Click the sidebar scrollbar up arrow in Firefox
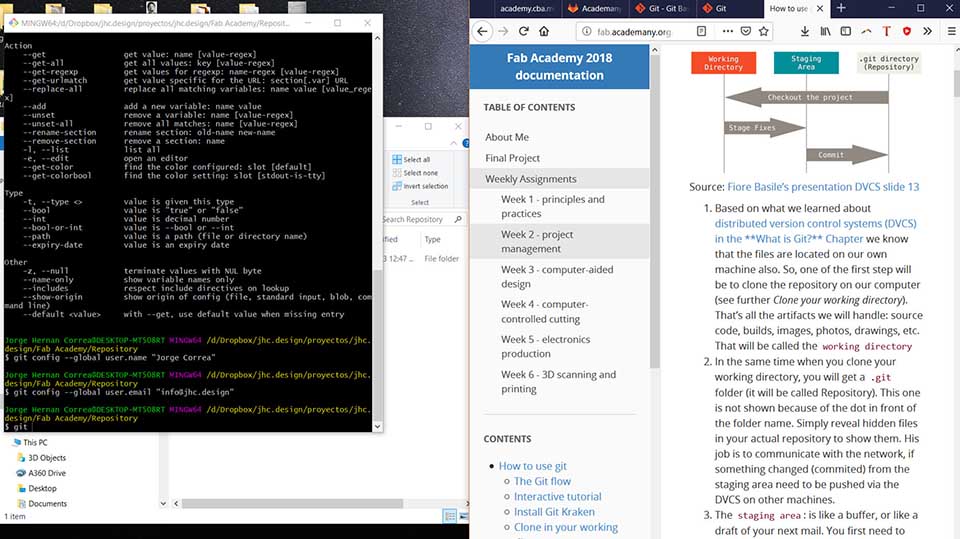960x539 pixels. pos(654,50)
